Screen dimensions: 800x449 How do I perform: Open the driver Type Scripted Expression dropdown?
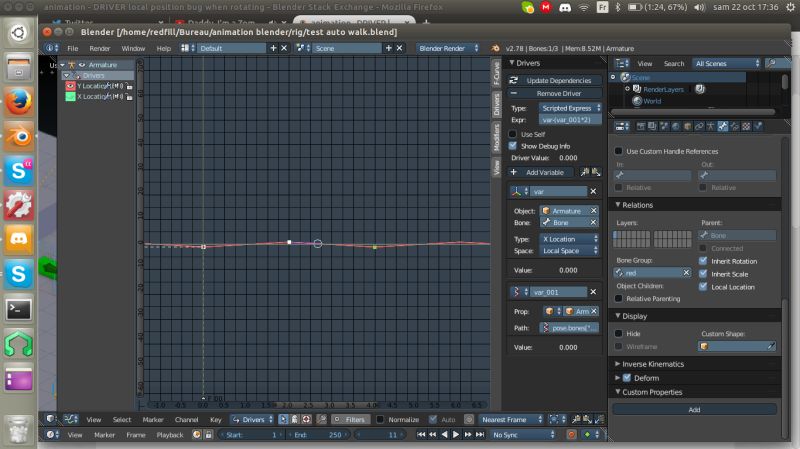coord(570,108)
